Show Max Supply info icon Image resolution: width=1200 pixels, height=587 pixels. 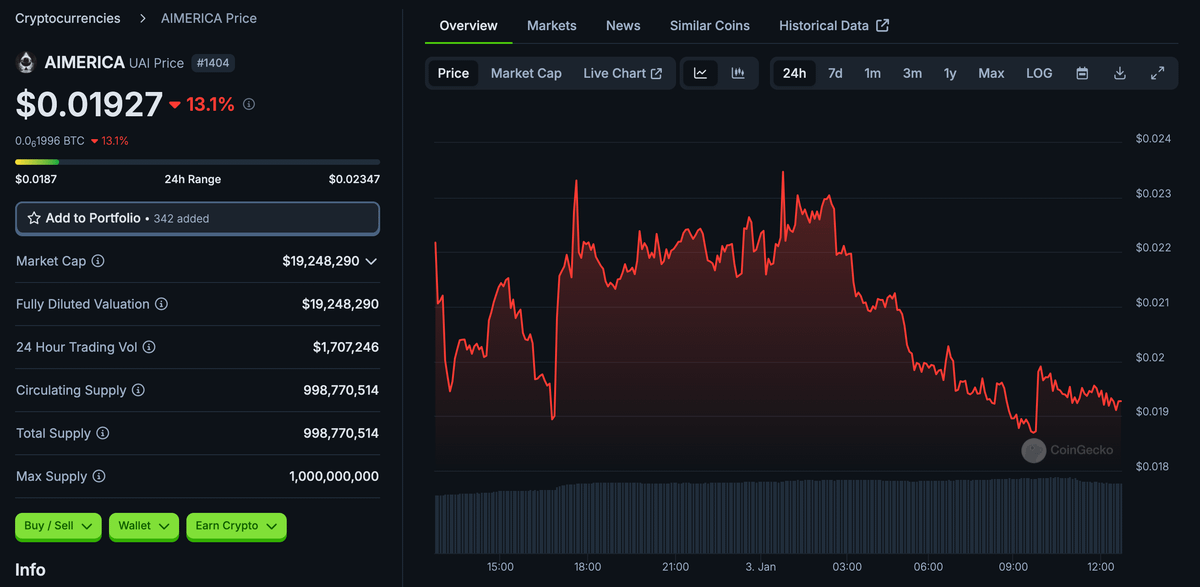tap(98, 476)
